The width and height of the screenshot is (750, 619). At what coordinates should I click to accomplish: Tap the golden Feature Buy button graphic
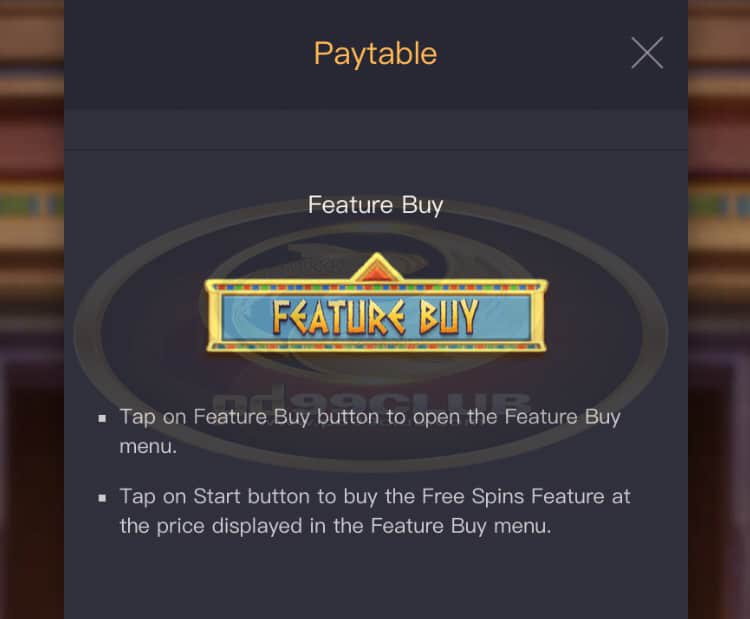coord(376,304)
